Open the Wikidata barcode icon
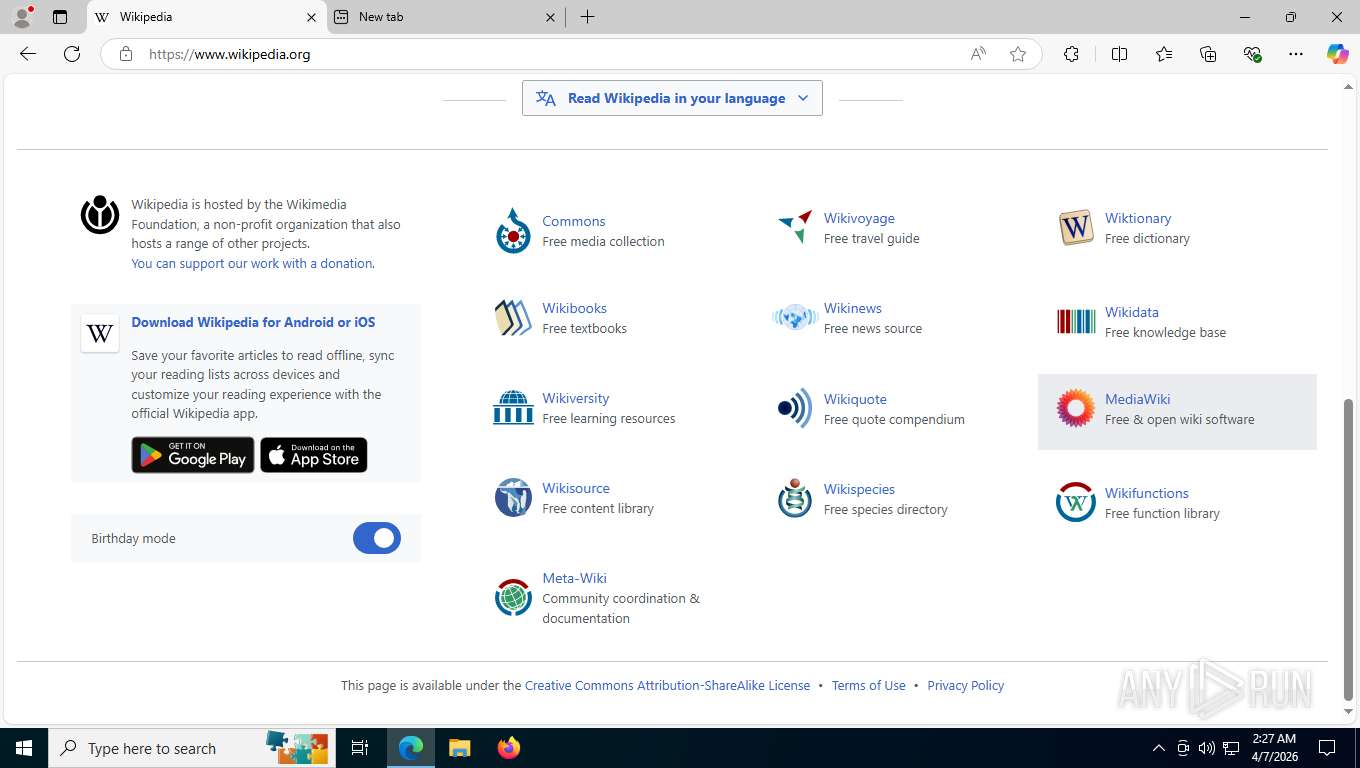The image size is (1360, 768). click(1076, 321)
